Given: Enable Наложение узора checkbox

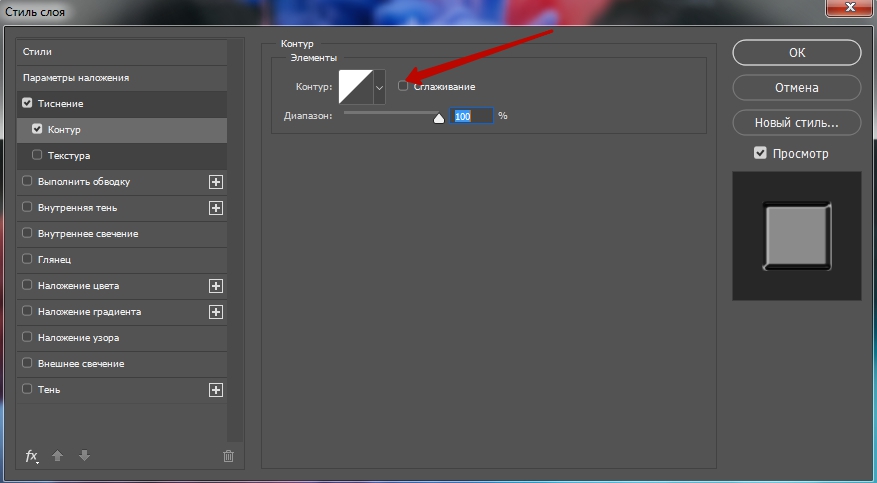Looking at the screenshot, I should [x=27, y=337].
